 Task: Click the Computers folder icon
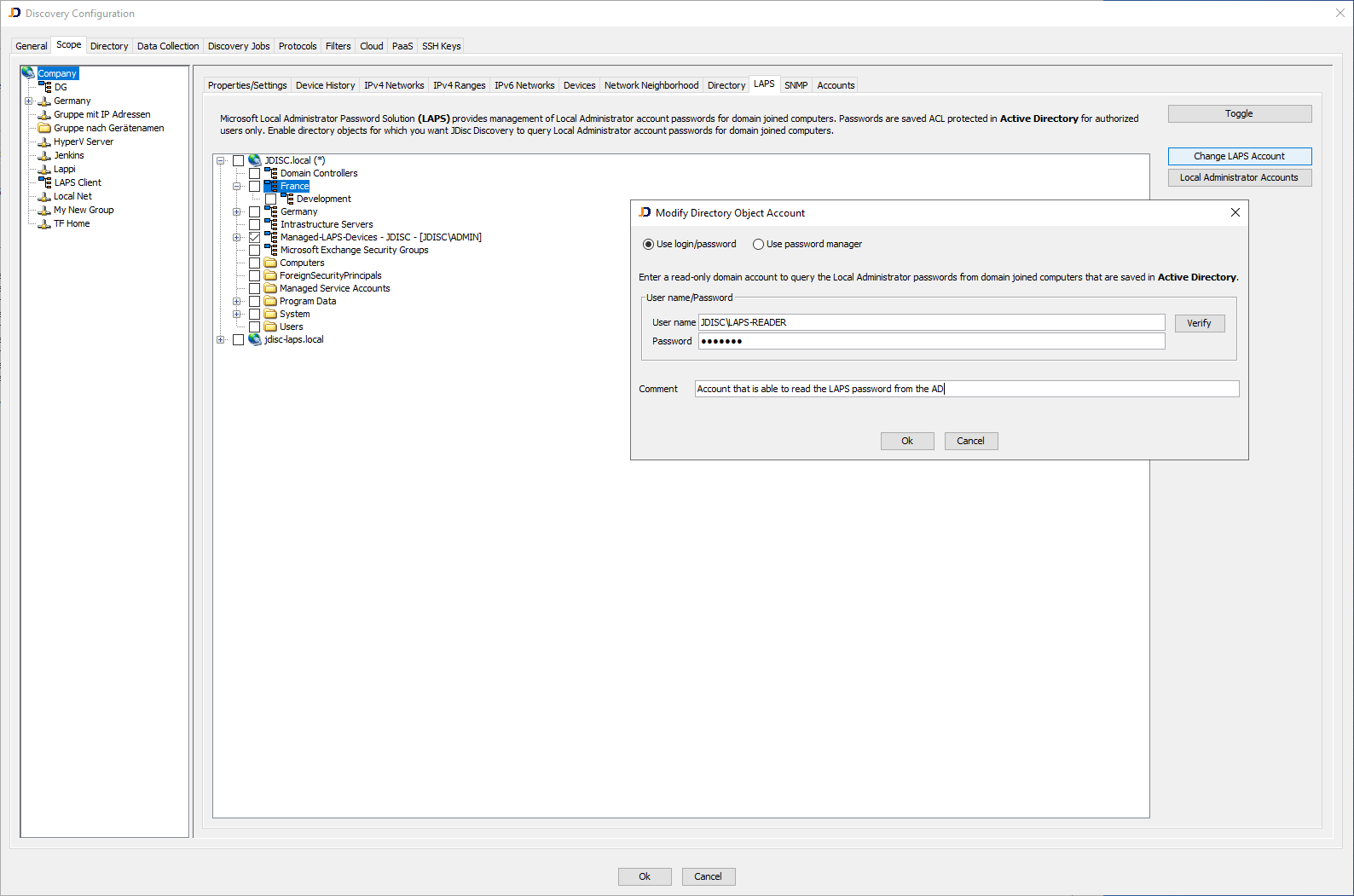[271, 263]
